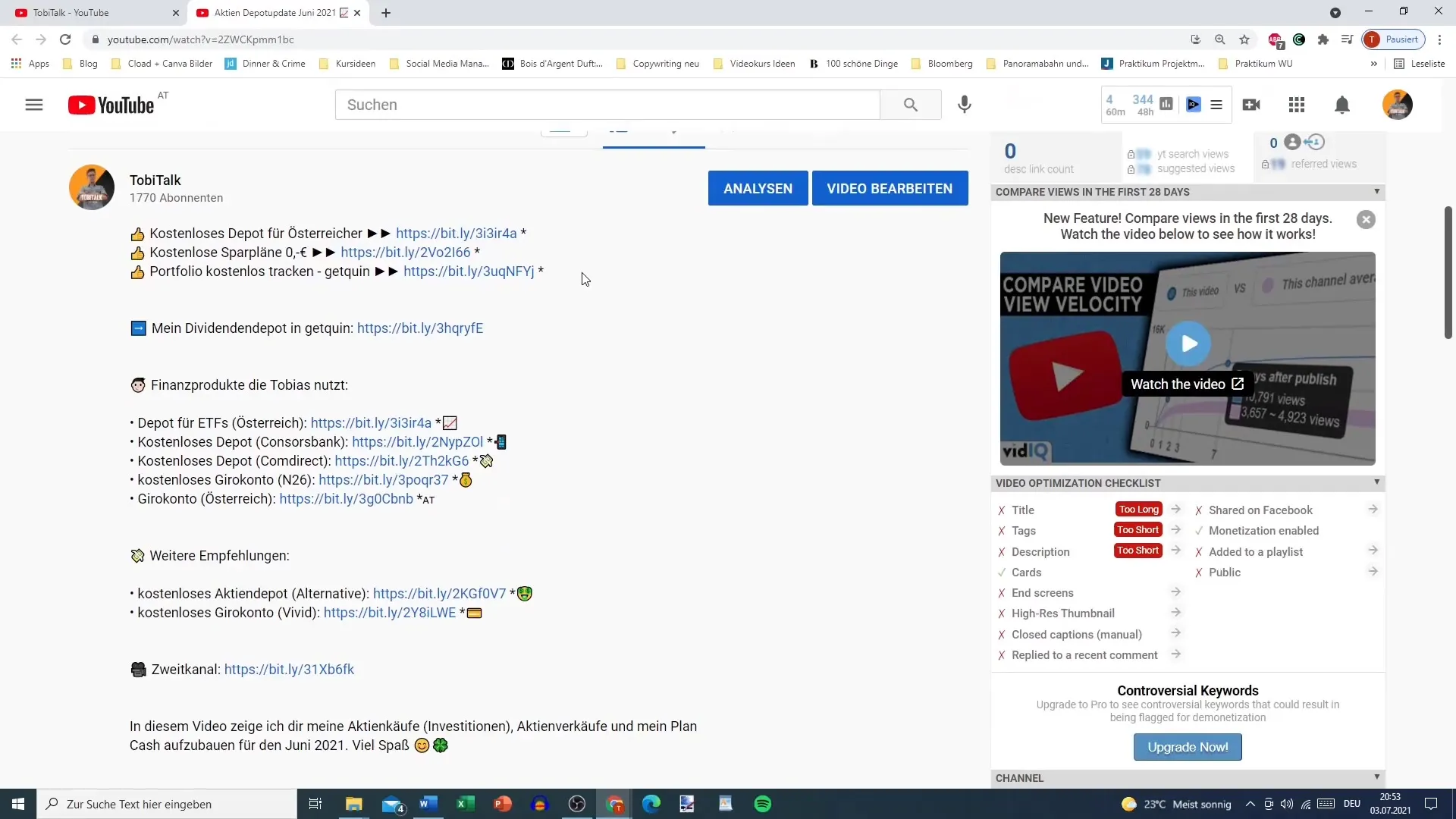Open the vidIQ toolbar hamburger menu
Viewport: 1456px width, 819px height.
1216,105
